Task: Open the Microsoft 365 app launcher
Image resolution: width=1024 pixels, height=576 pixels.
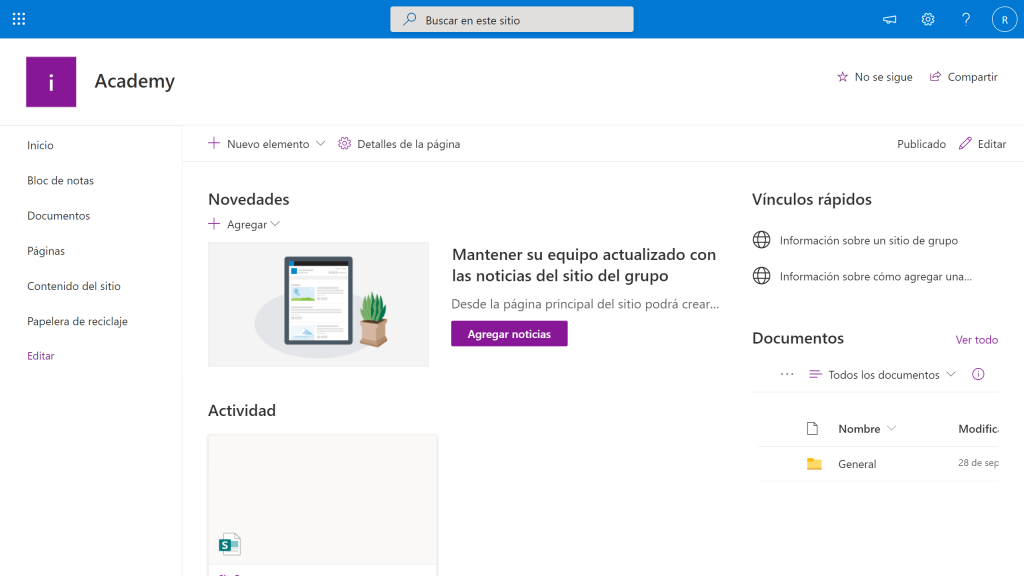Action: (18, 18)
